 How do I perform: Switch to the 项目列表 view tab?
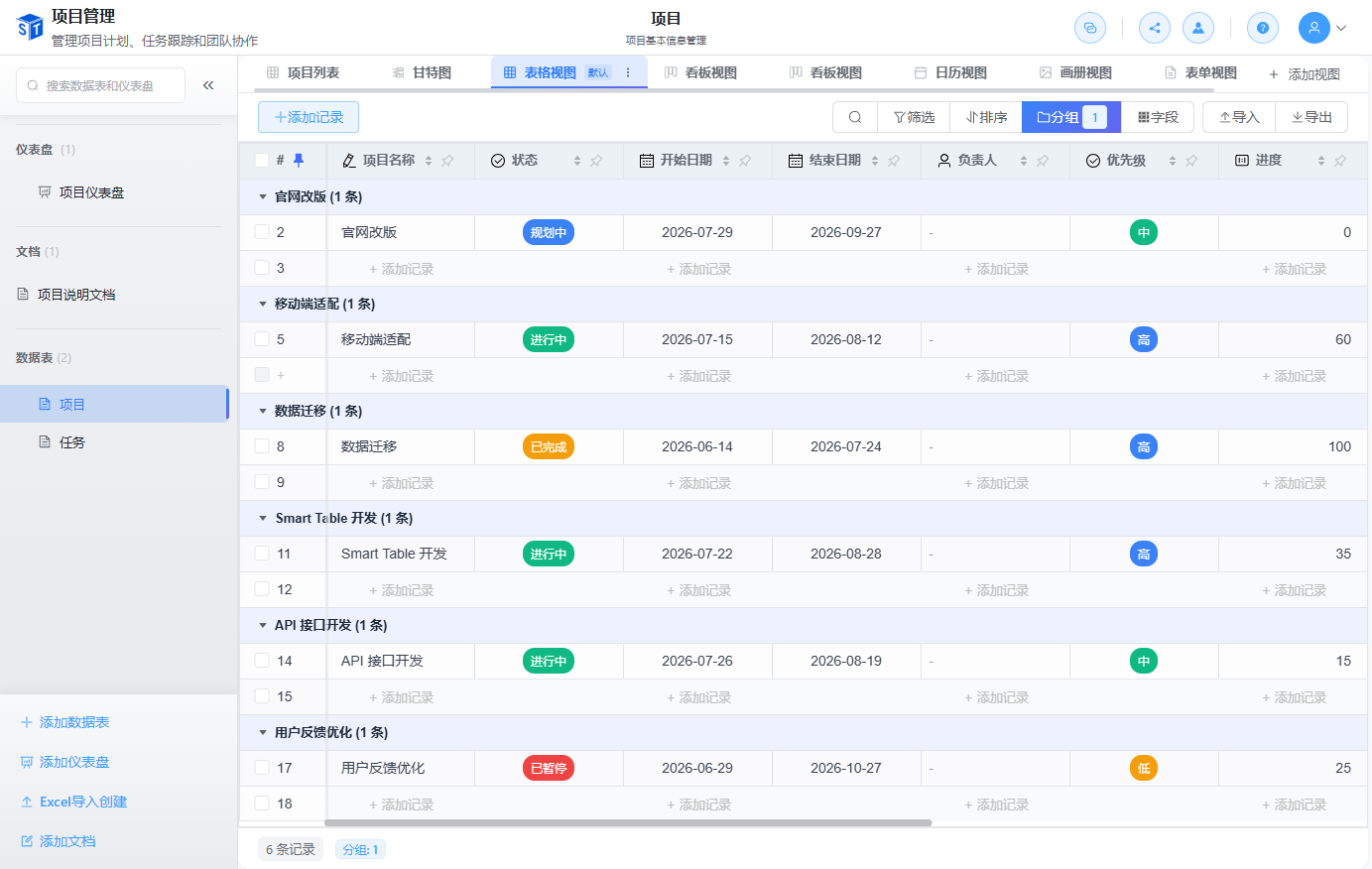pyautogui.click(x=303, y=72)
